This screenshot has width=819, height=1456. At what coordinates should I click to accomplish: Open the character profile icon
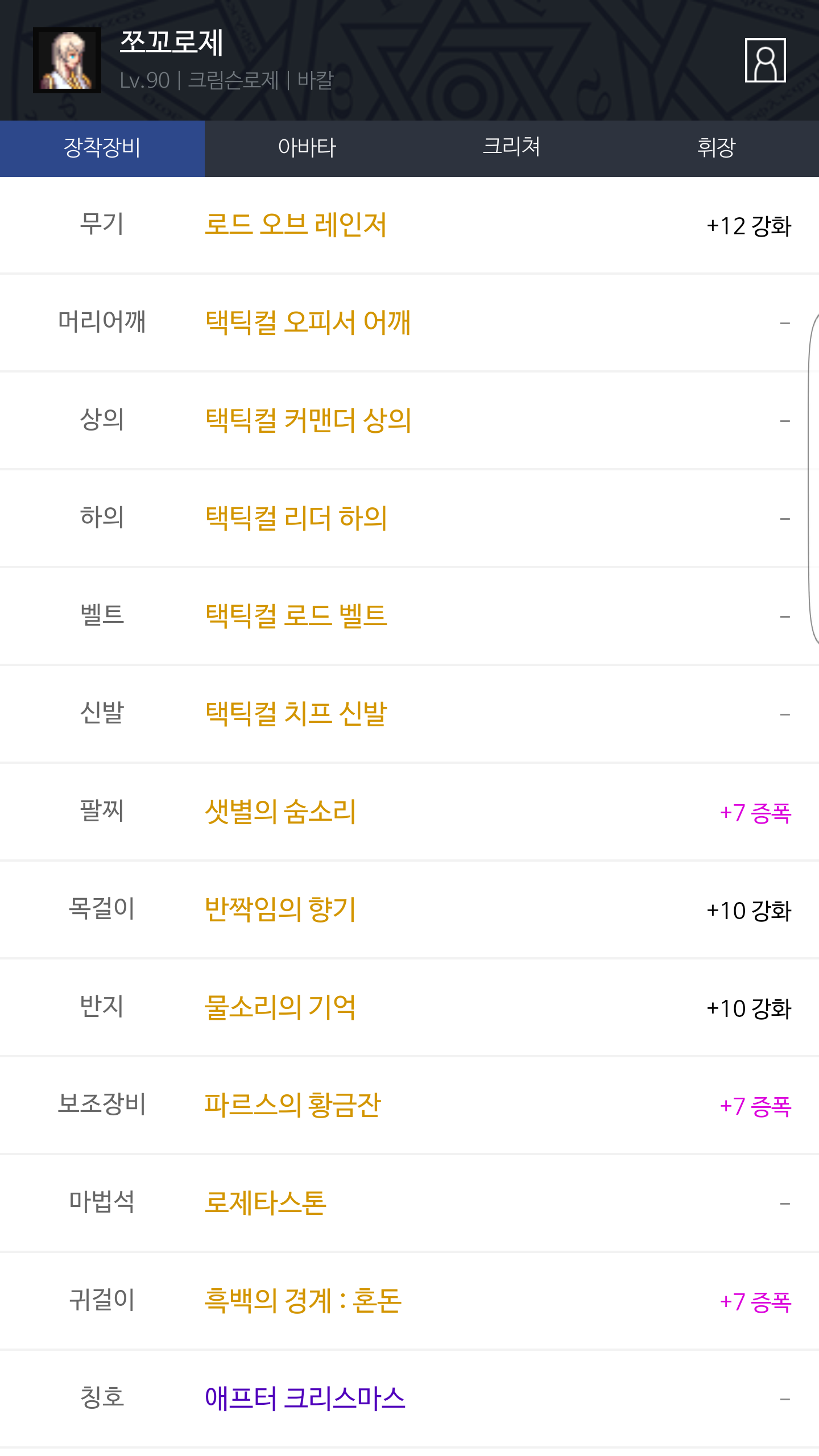tap(765, 60)
